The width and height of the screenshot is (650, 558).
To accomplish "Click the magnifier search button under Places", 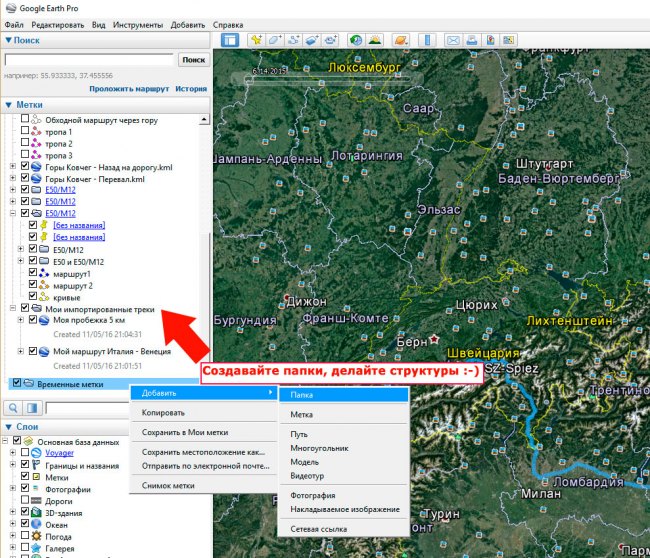I will [x=13, y=408].
